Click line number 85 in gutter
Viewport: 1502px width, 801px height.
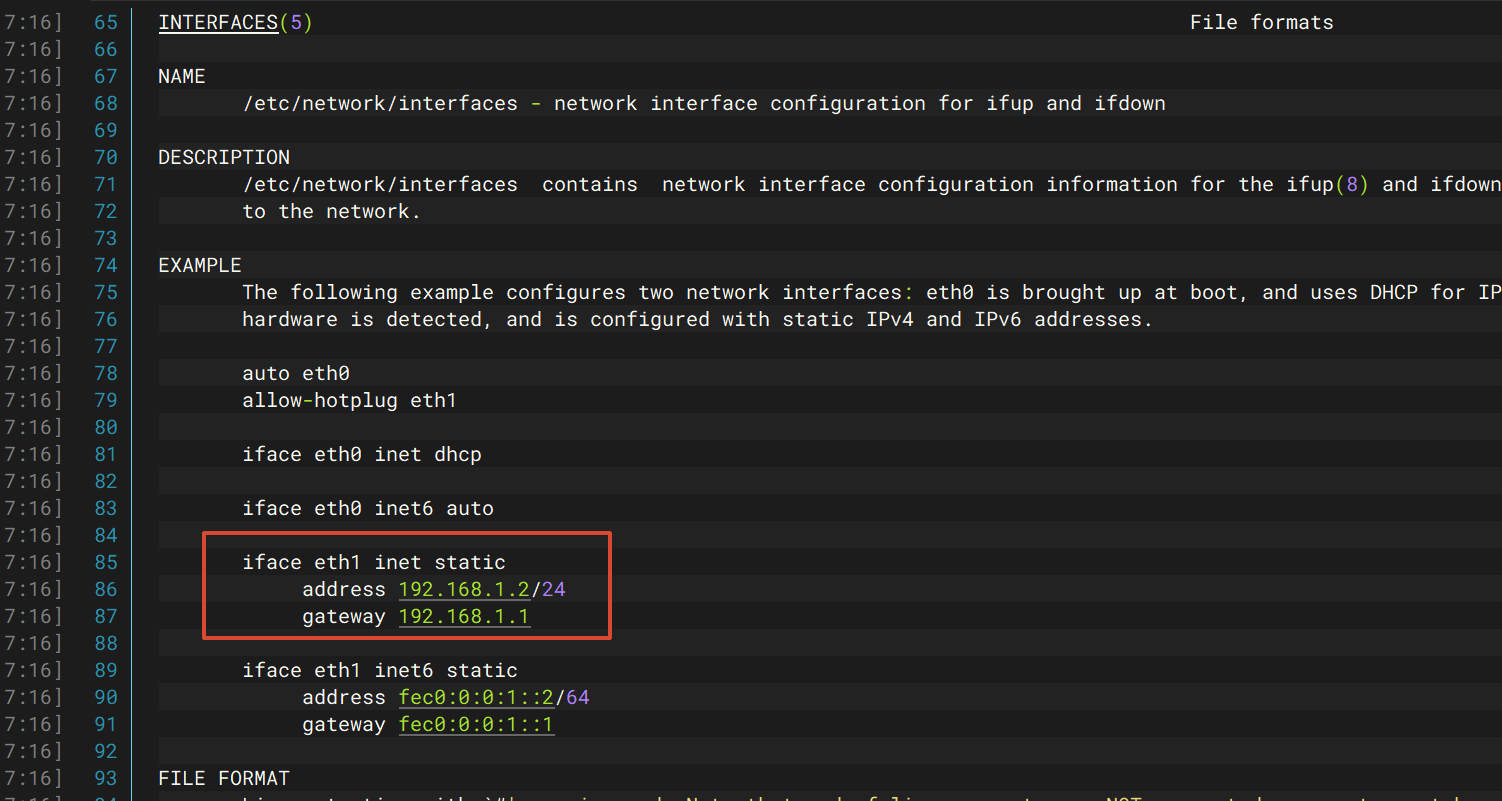[x=105, y=562]
